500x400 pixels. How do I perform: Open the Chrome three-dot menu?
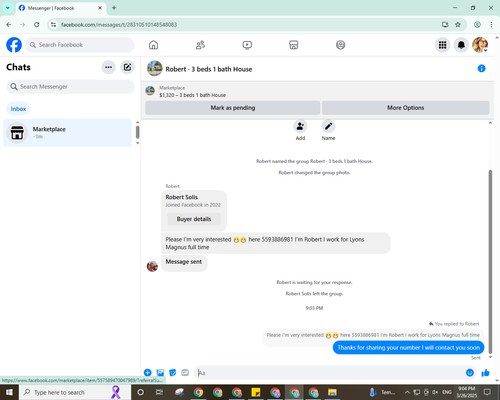pos(491,25)
